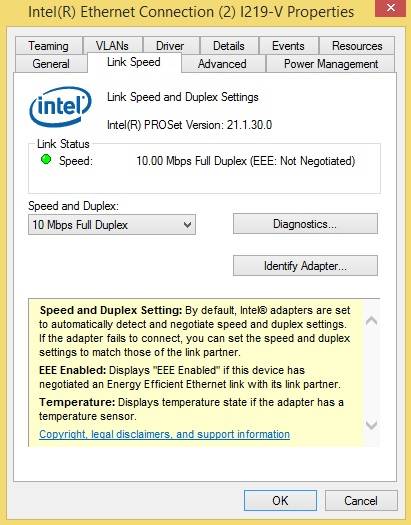Launch the Diagnostics button
This screenshot has width=411, height=525.
tap(305, 224)
